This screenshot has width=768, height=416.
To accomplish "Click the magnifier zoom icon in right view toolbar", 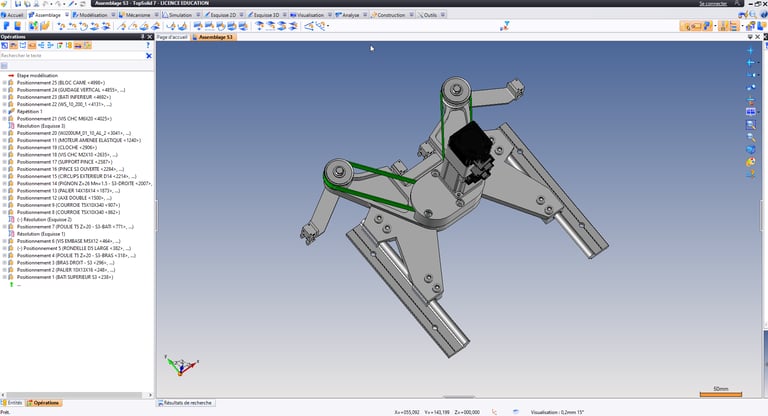I will [750, 138].
